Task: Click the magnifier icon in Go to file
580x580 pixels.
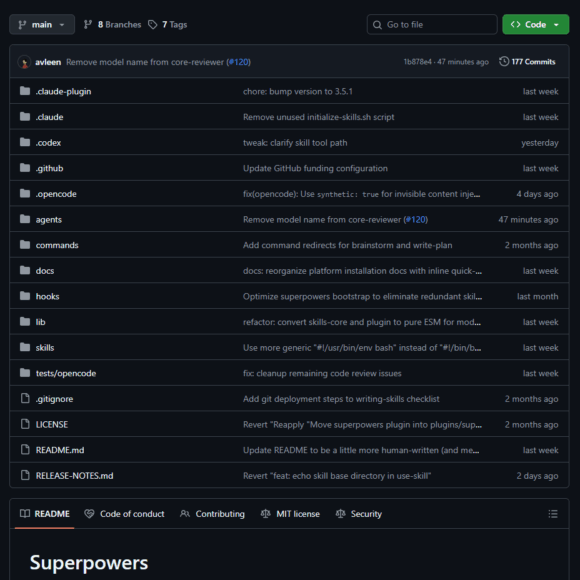Action: [x=377, y=25]
